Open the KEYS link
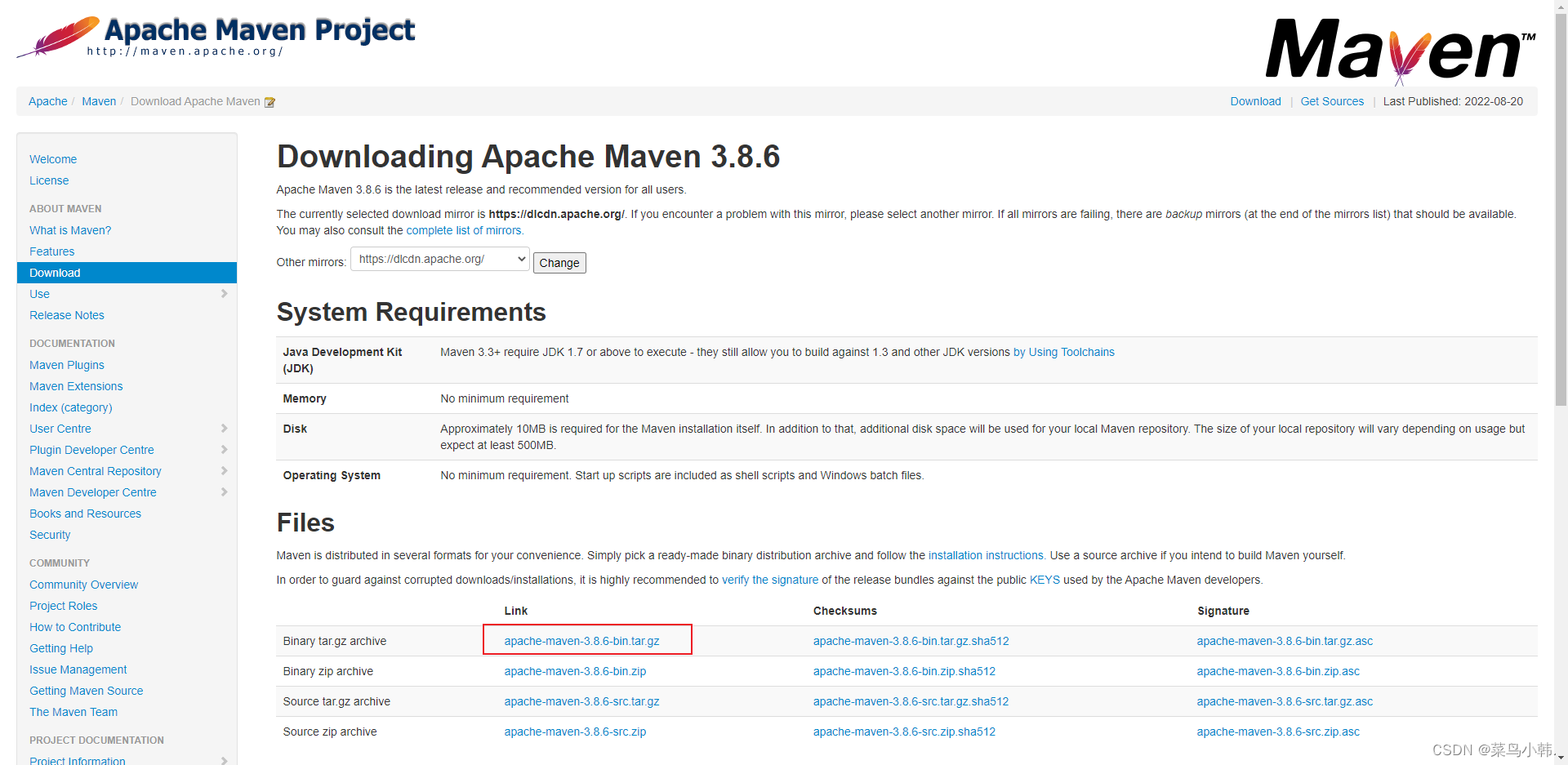The image size is (1568, 765). pyautogui.click(x=1045, y=580)
